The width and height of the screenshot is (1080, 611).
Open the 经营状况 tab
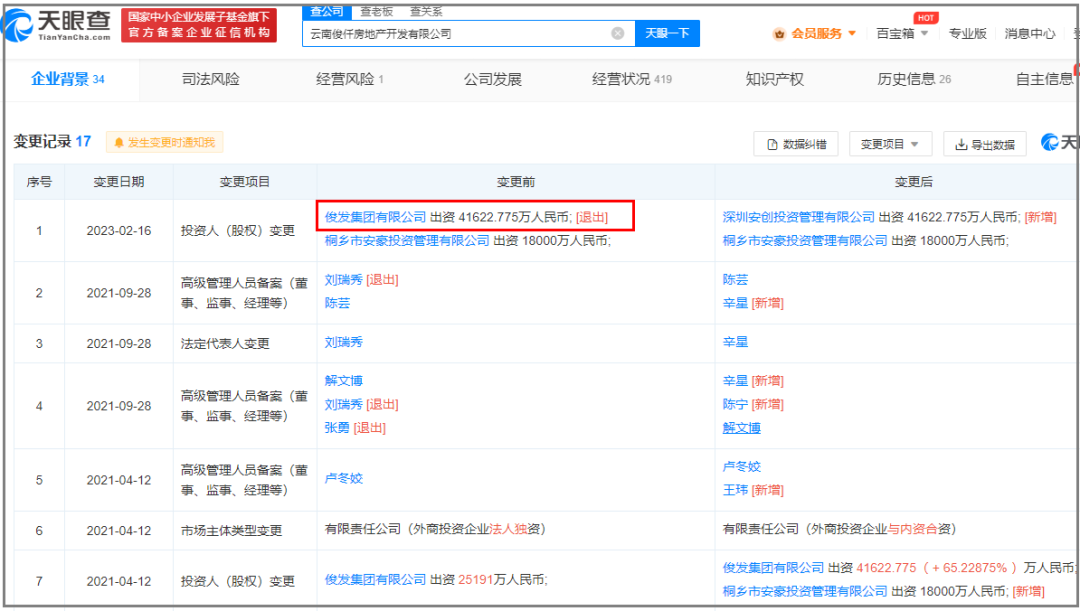[632, 79]
